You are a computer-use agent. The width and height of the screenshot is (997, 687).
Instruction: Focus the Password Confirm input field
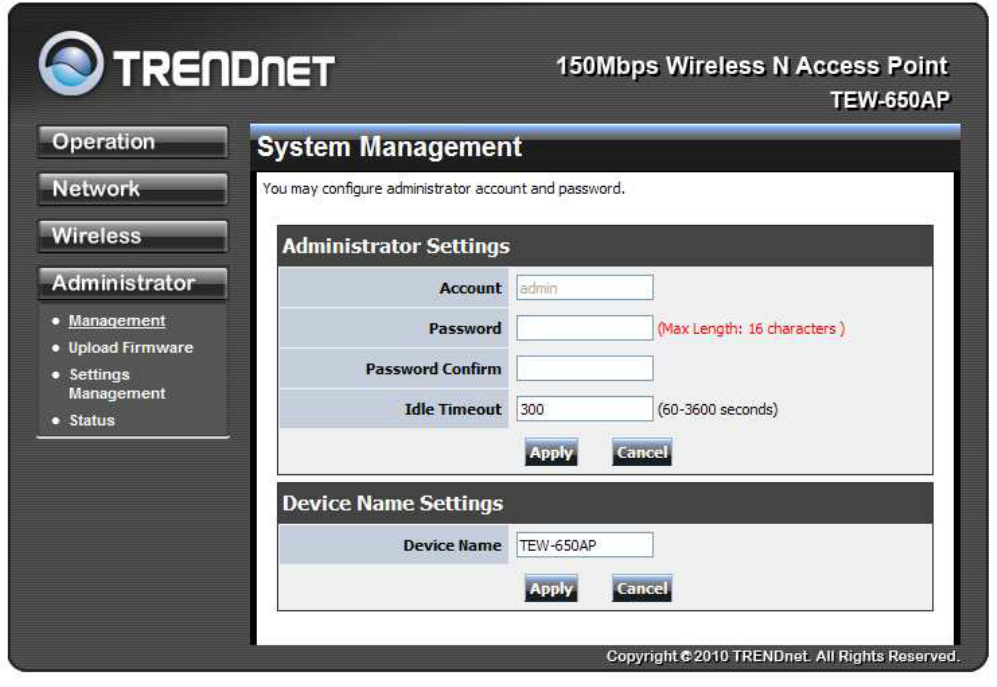pyautogui.click(x=584, y=369)
